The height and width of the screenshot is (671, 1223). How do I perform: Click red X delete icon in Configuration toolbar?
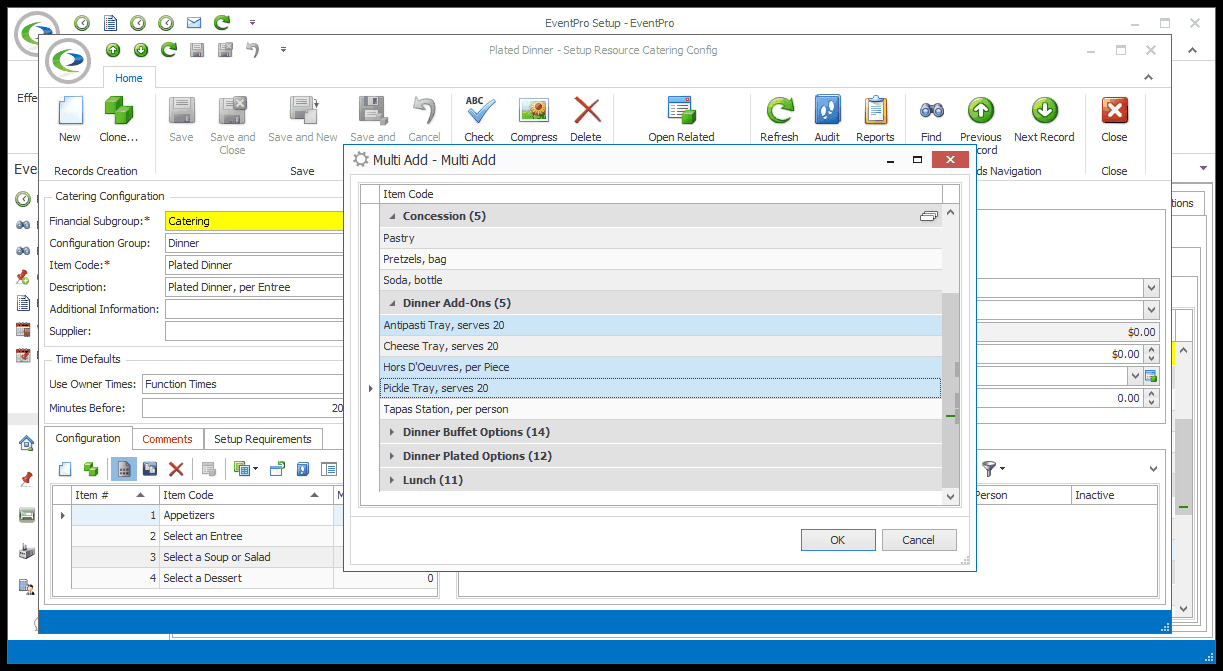click(x=176, y=468)
